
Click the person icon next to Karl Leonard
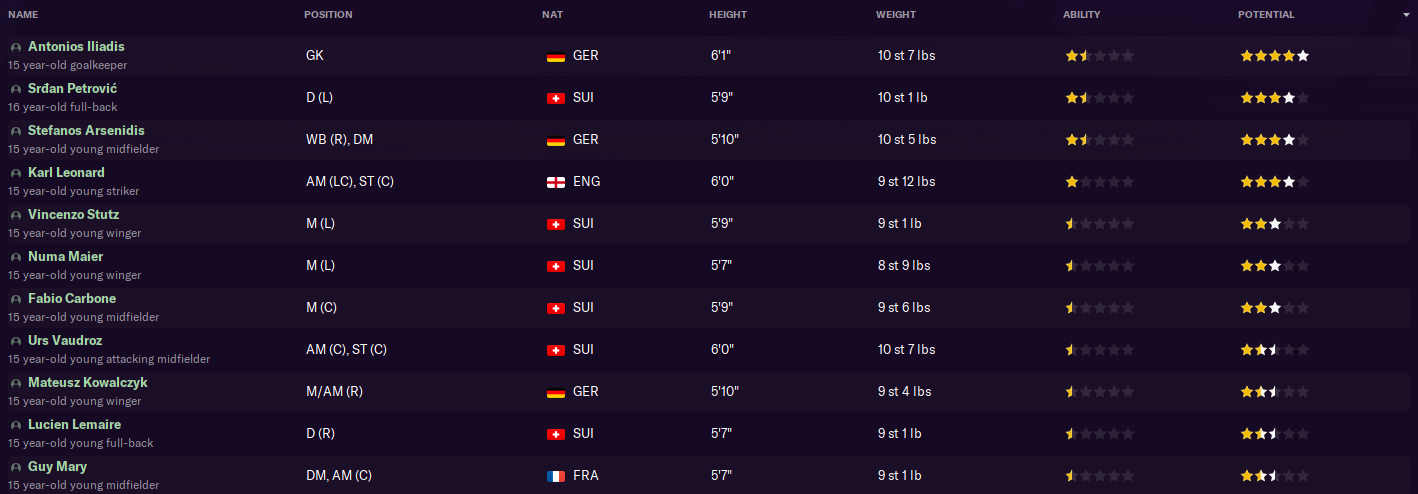point(15,173)
